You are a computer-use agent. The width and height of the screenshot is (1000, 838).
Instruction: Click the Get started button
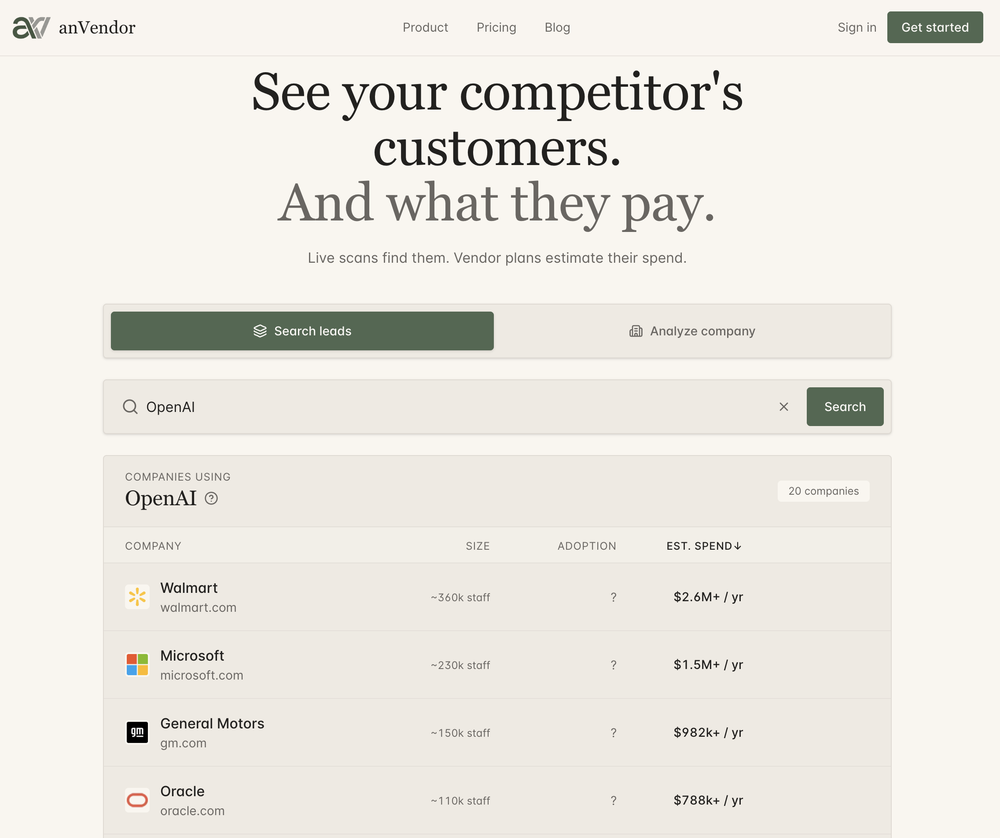(935, 27)
